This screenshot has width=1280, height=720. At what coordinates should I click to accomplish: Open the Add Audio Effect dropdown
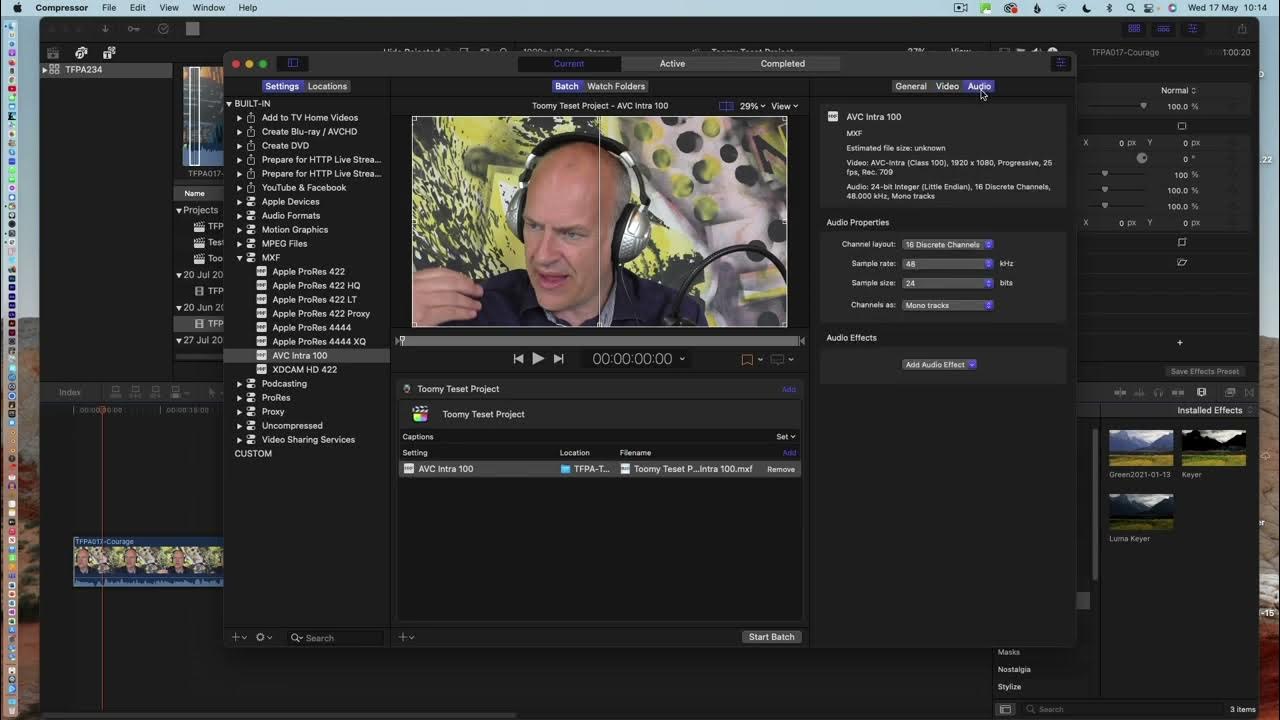tap(940, 365)
